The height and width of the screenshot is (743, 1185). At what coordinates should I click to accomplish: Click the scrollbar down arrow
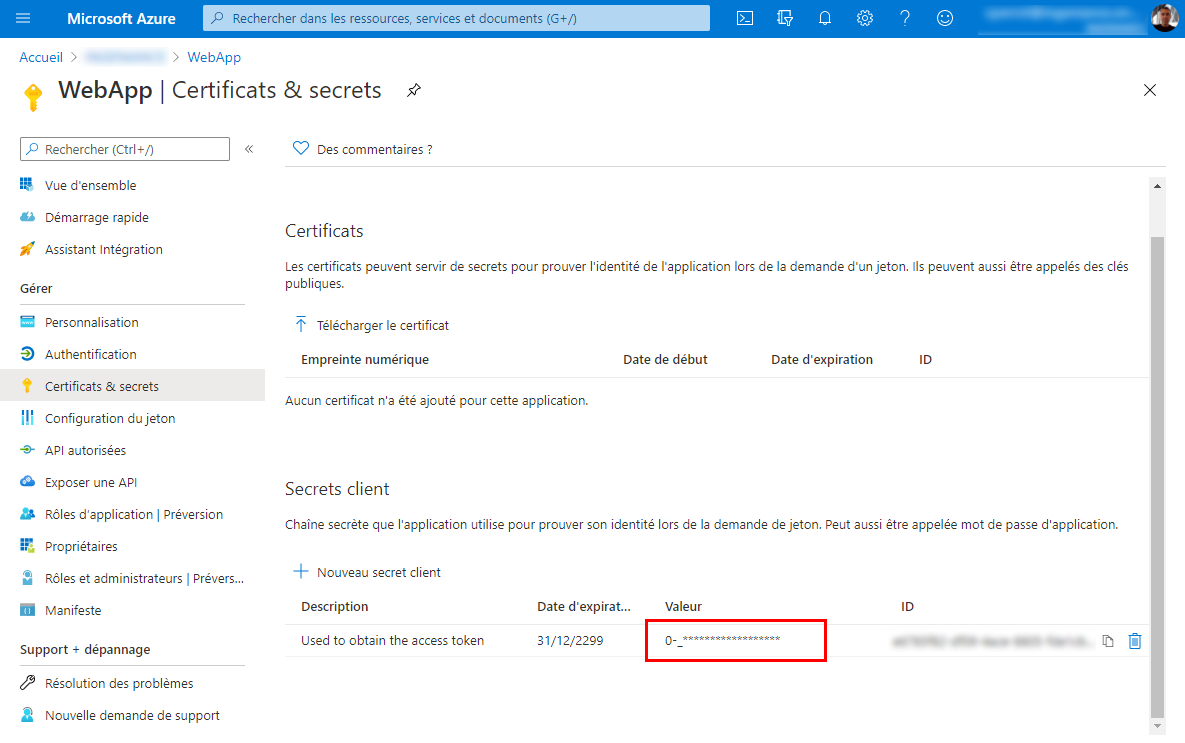pos(1157,726)
